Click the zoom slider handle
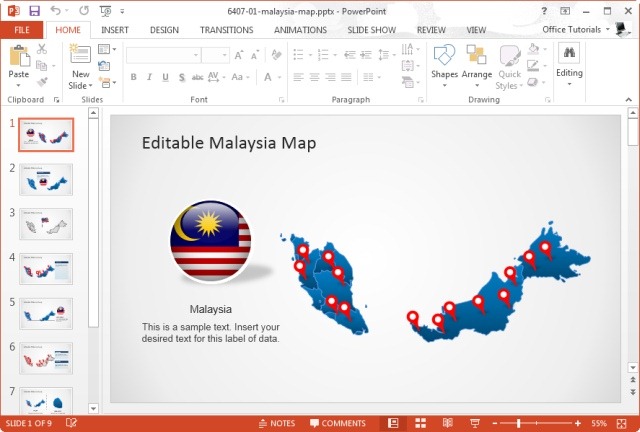640x432 pixels. [518, 423]
